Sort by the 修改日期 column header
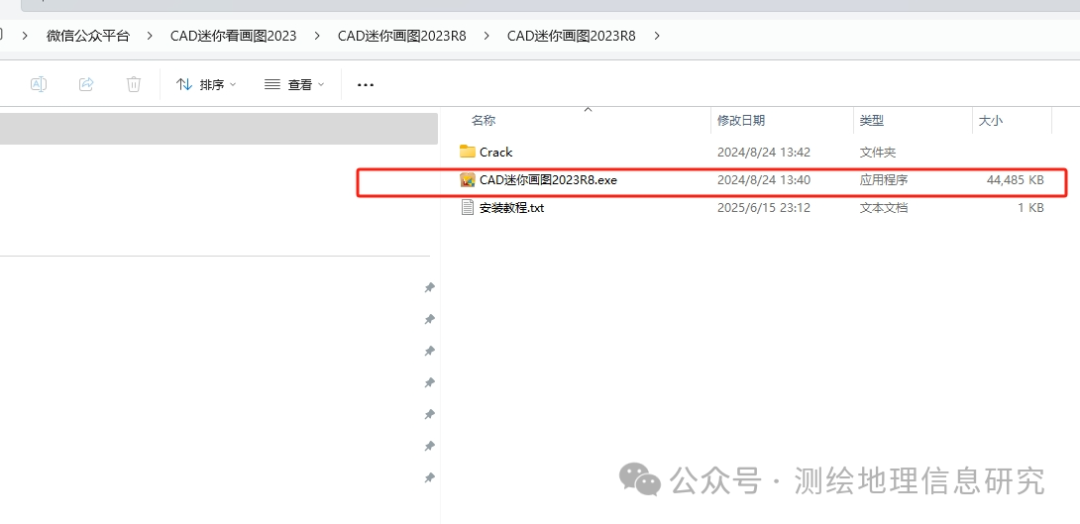Image resolution: width=1080 pixels, height=524 pixels. tap(741, 120)
